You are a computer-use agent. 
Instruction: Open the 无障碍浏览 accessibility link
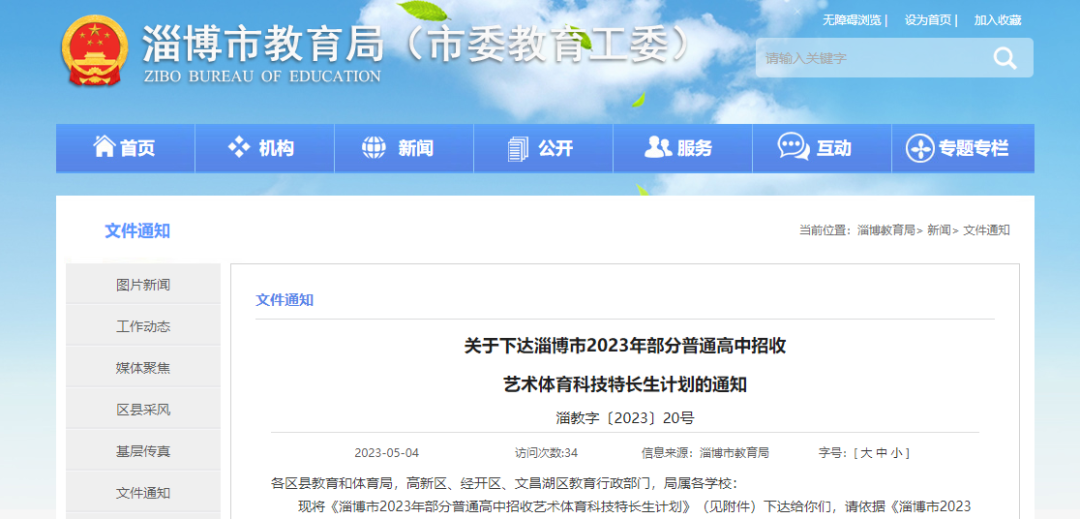852,20
